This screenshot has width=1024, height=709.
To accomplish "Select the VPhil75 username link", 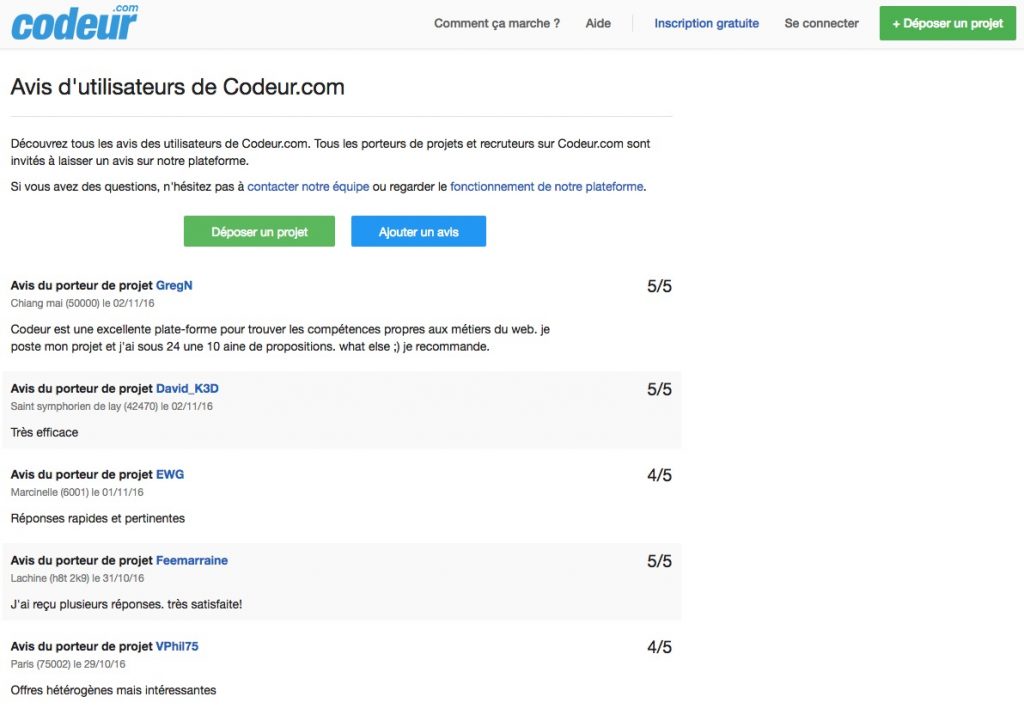I will point(177,646).
